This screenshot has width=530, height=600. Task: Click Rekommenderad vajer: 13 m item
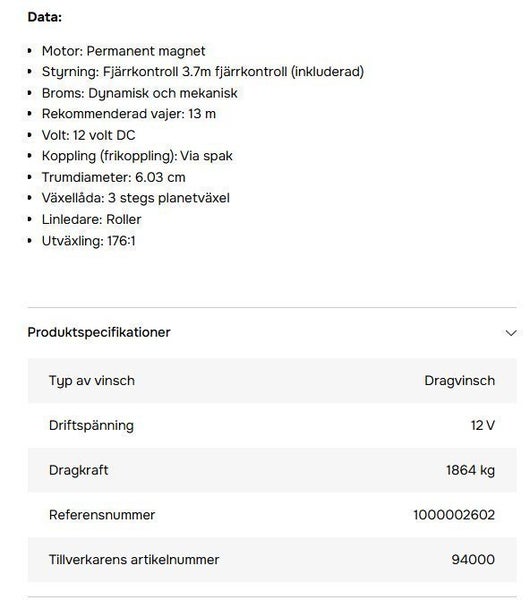point(129,114)
